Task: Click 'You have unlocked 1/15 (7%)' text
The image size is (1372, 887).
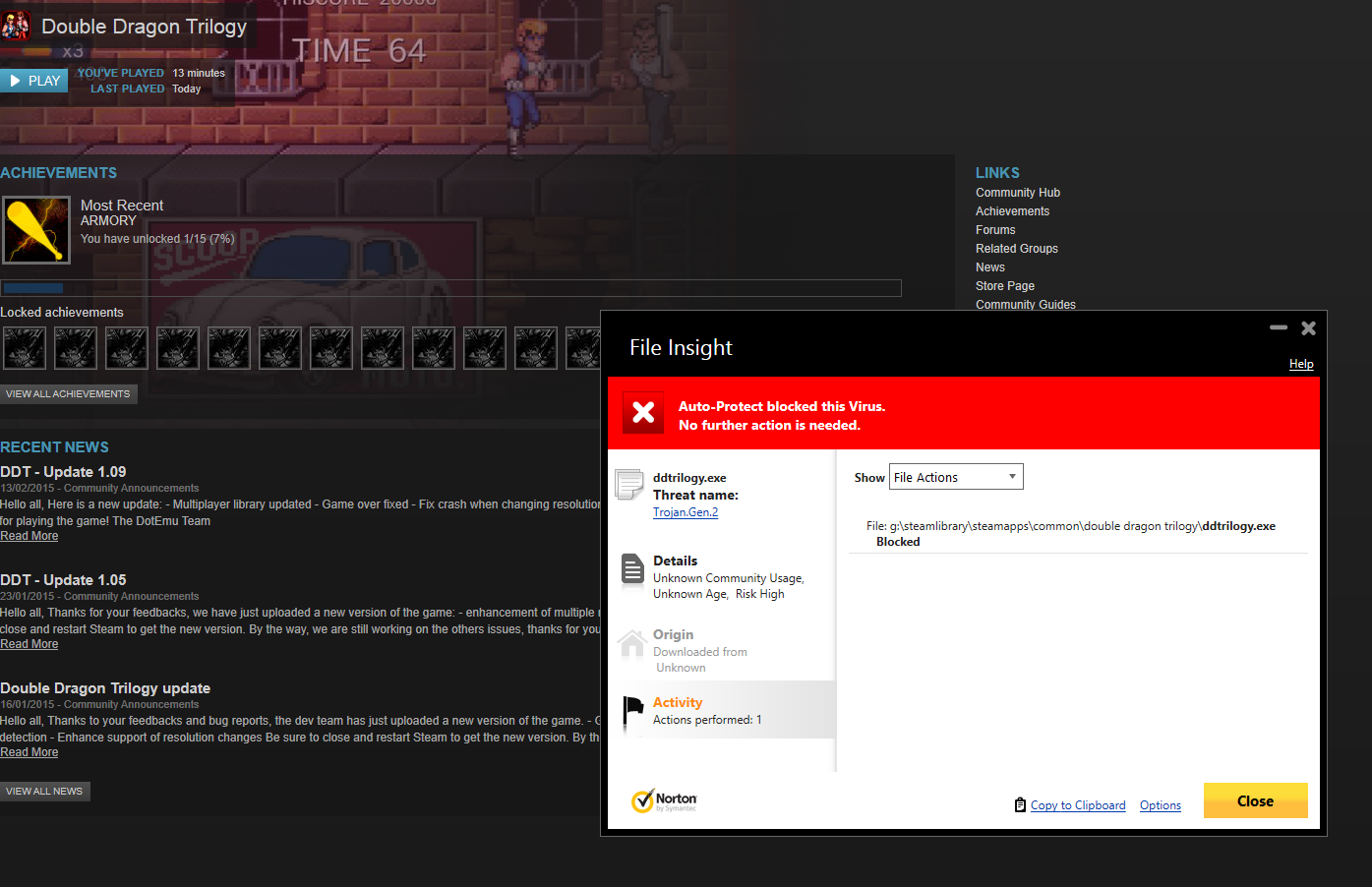Action: click(157, 239)
